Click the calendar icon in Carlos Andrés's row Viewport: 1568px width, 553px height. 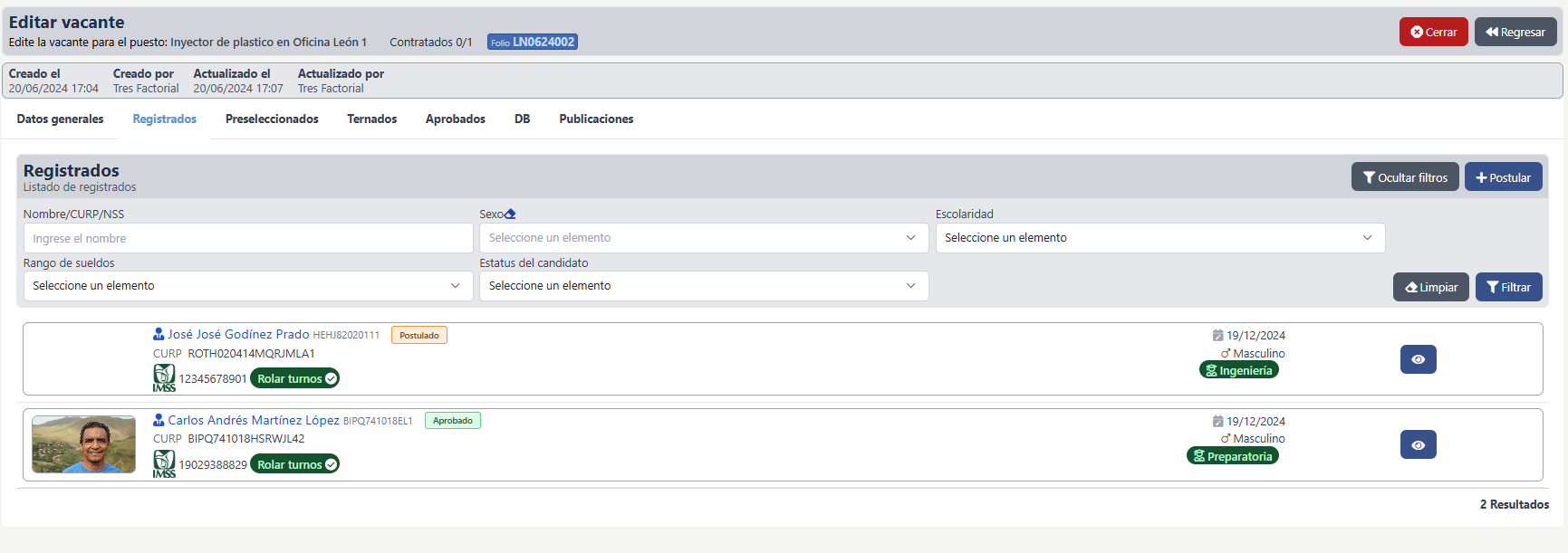(x=1218, y=421)
